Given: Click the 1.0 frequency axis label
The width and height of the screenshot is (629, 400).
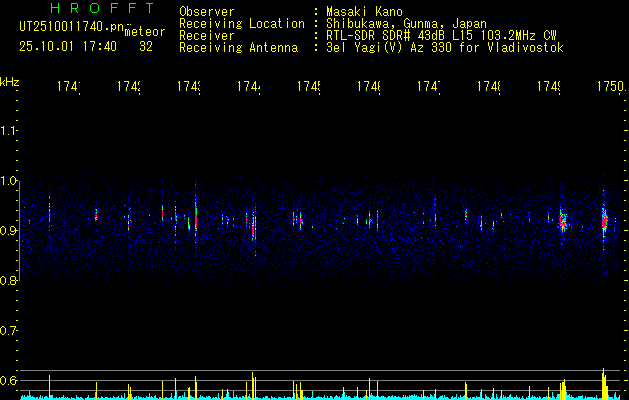Looking at the screenshot, I should click(8, 181).
